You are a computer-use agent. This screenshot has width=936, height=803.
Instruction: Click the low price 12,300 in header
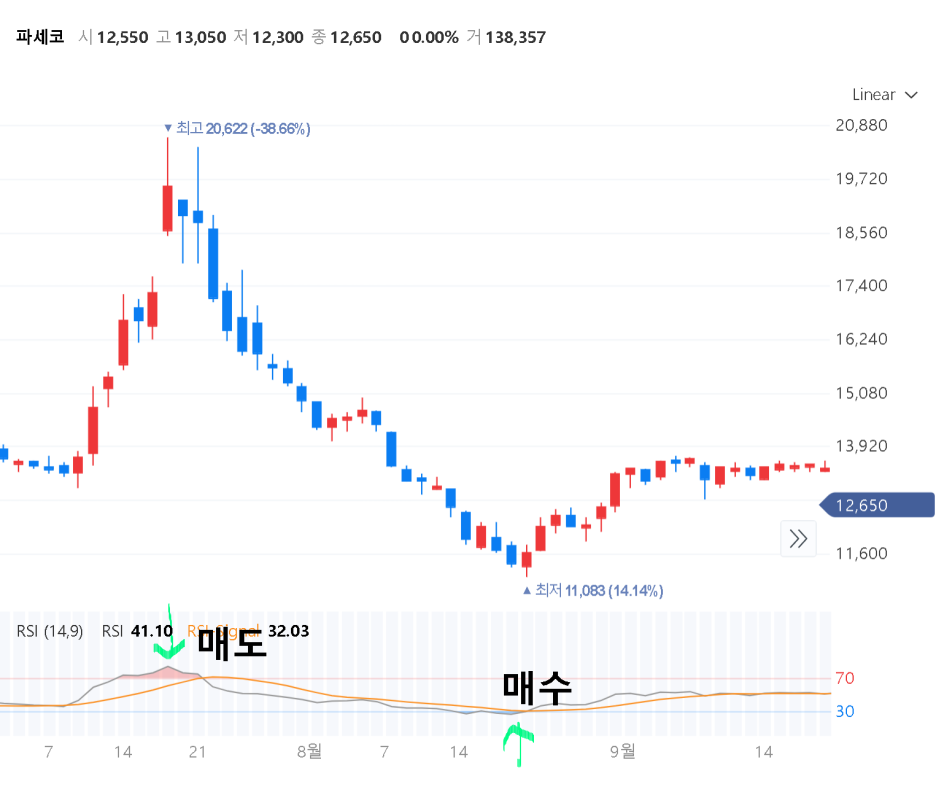pos(278,38)
